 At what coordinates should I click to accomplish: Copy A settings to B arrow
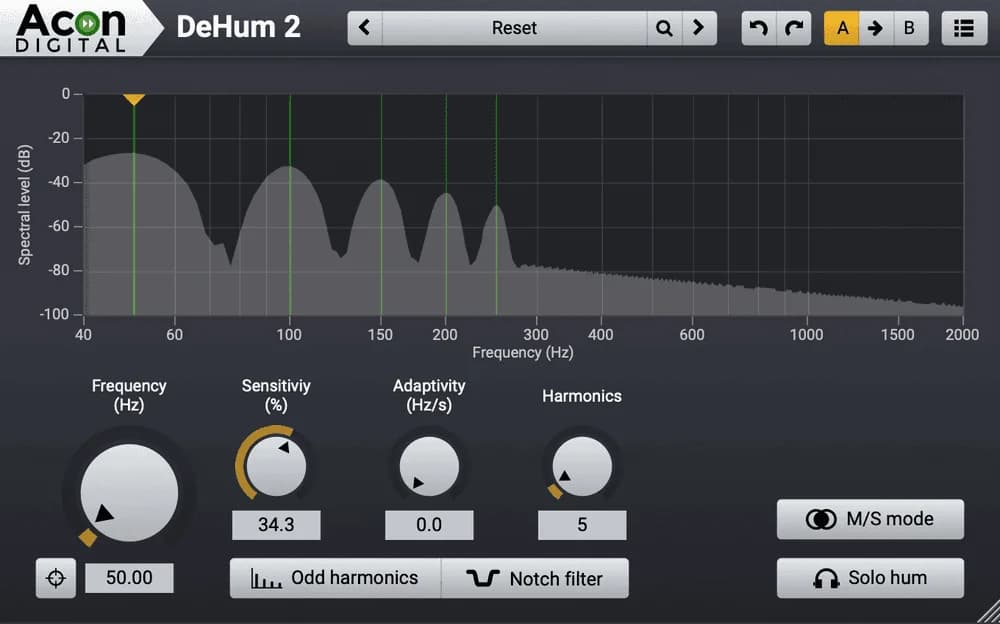click(875, 28)
